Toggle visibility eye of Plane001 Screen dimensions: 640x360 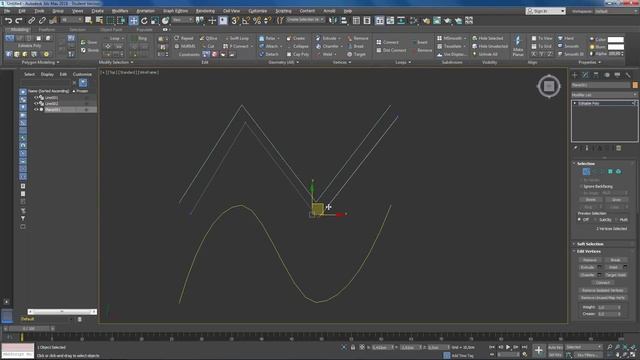pos(36,109)
